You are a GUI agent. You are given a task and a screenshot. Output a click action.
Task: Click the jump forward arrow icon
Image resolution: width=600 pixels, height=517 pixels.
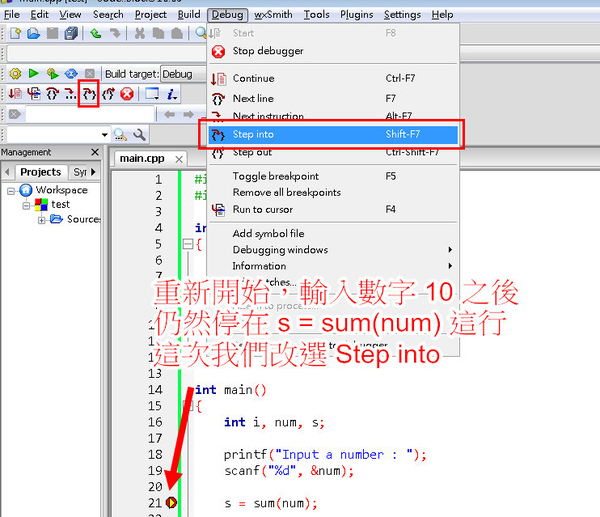188,114
